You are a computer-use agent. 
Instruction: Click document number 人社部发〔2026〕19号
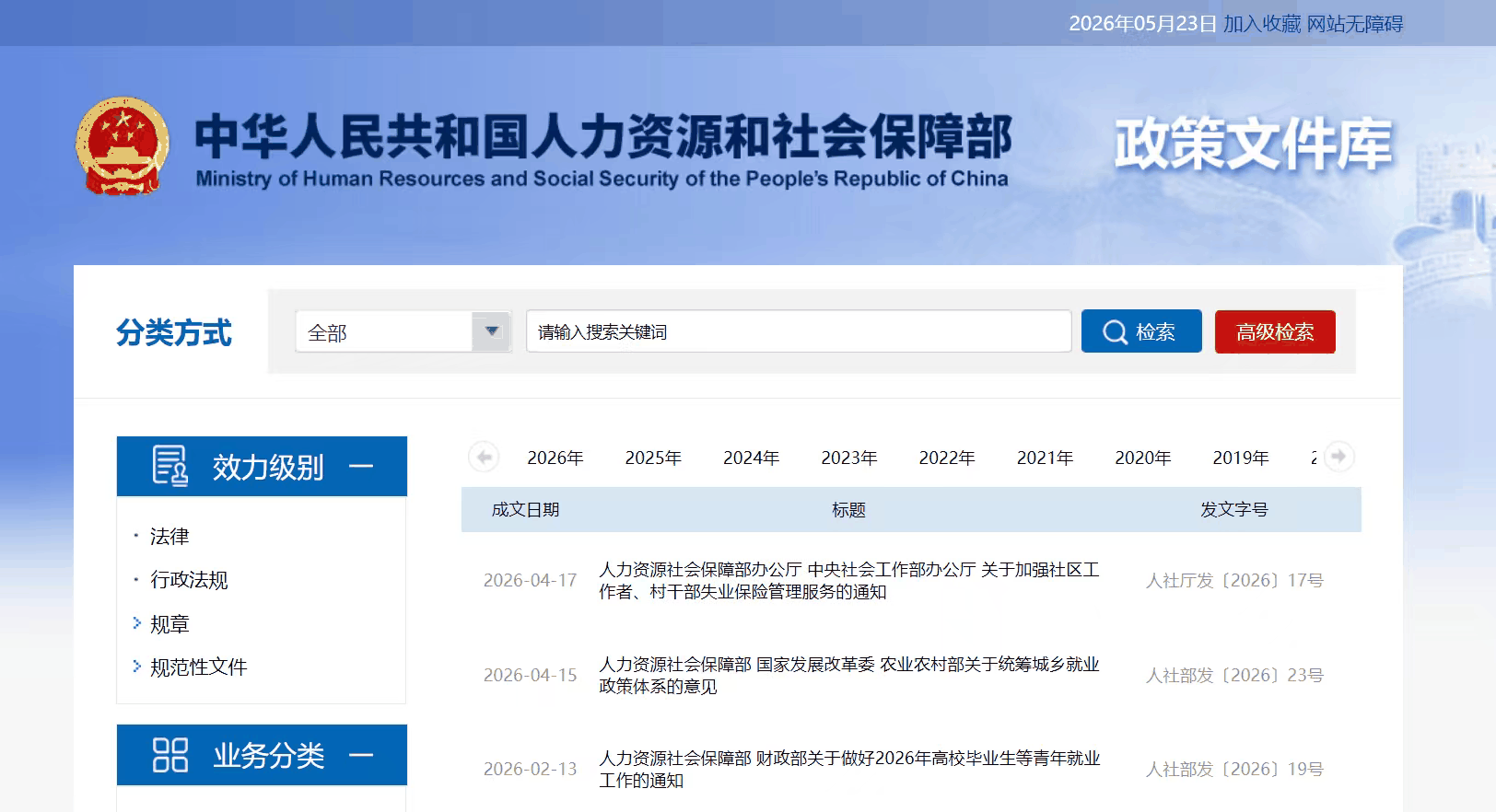[1234, 770]
